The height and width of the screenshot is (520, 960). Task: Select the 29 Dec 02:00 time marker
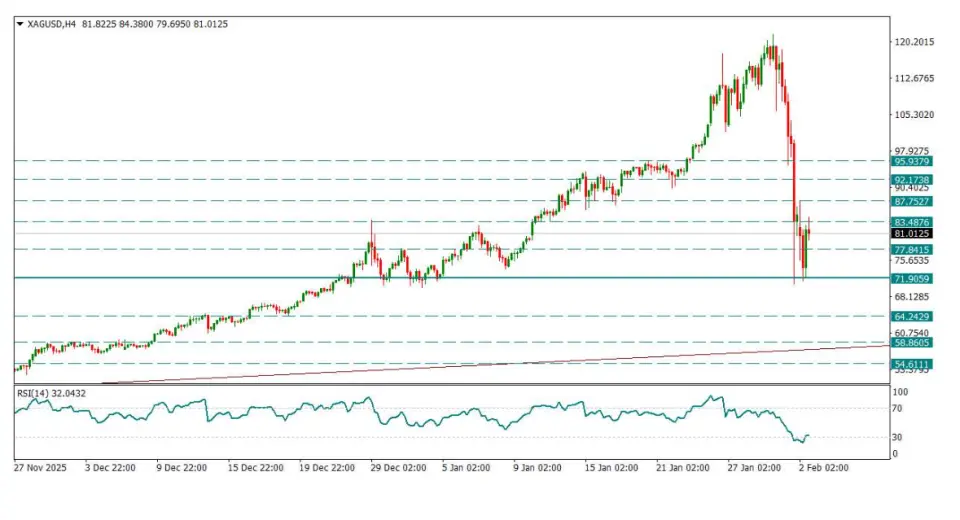[x=398, y=467]
